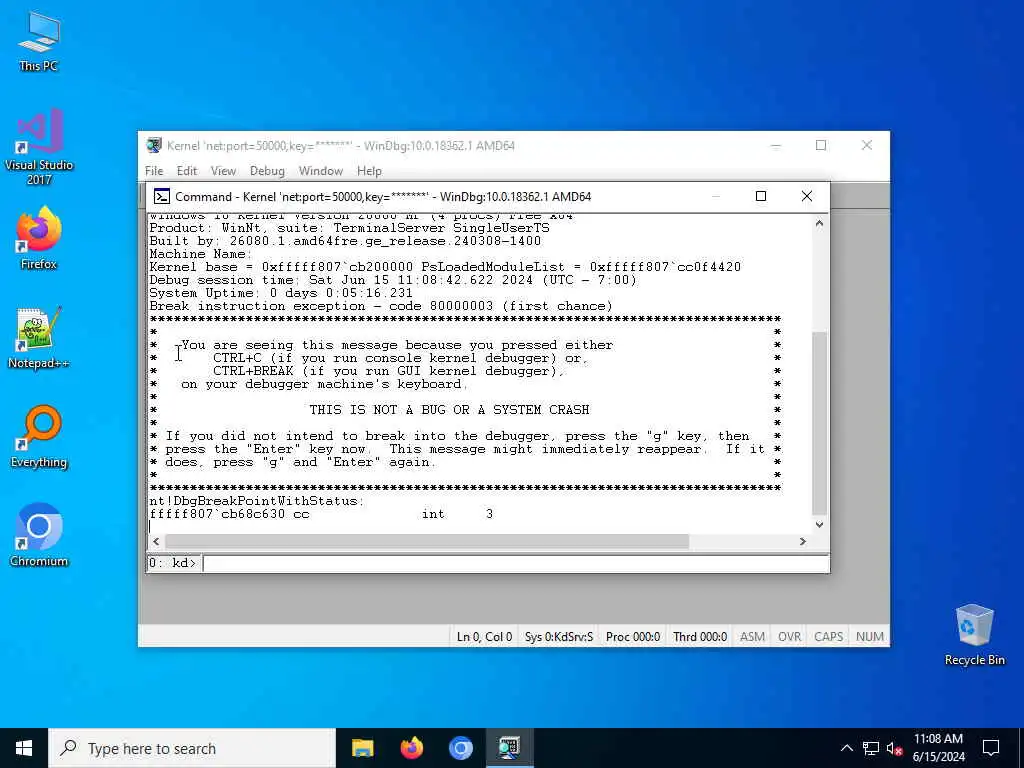
Task: Click the 'Break instruction exception' output line
Action: coord(381,306)
